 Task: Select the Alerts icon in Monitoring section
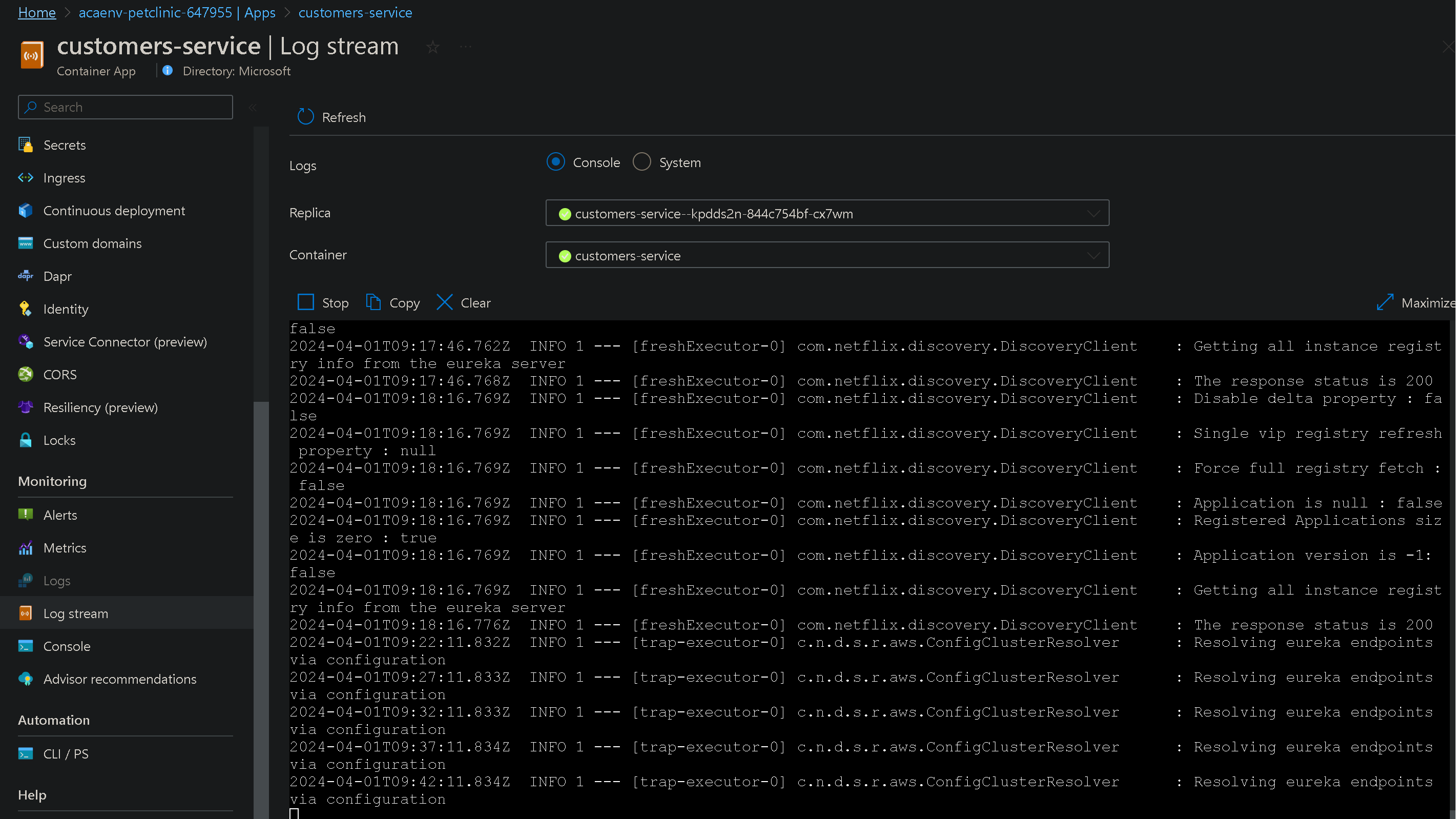pyautogui.click(x=25, y=514)
